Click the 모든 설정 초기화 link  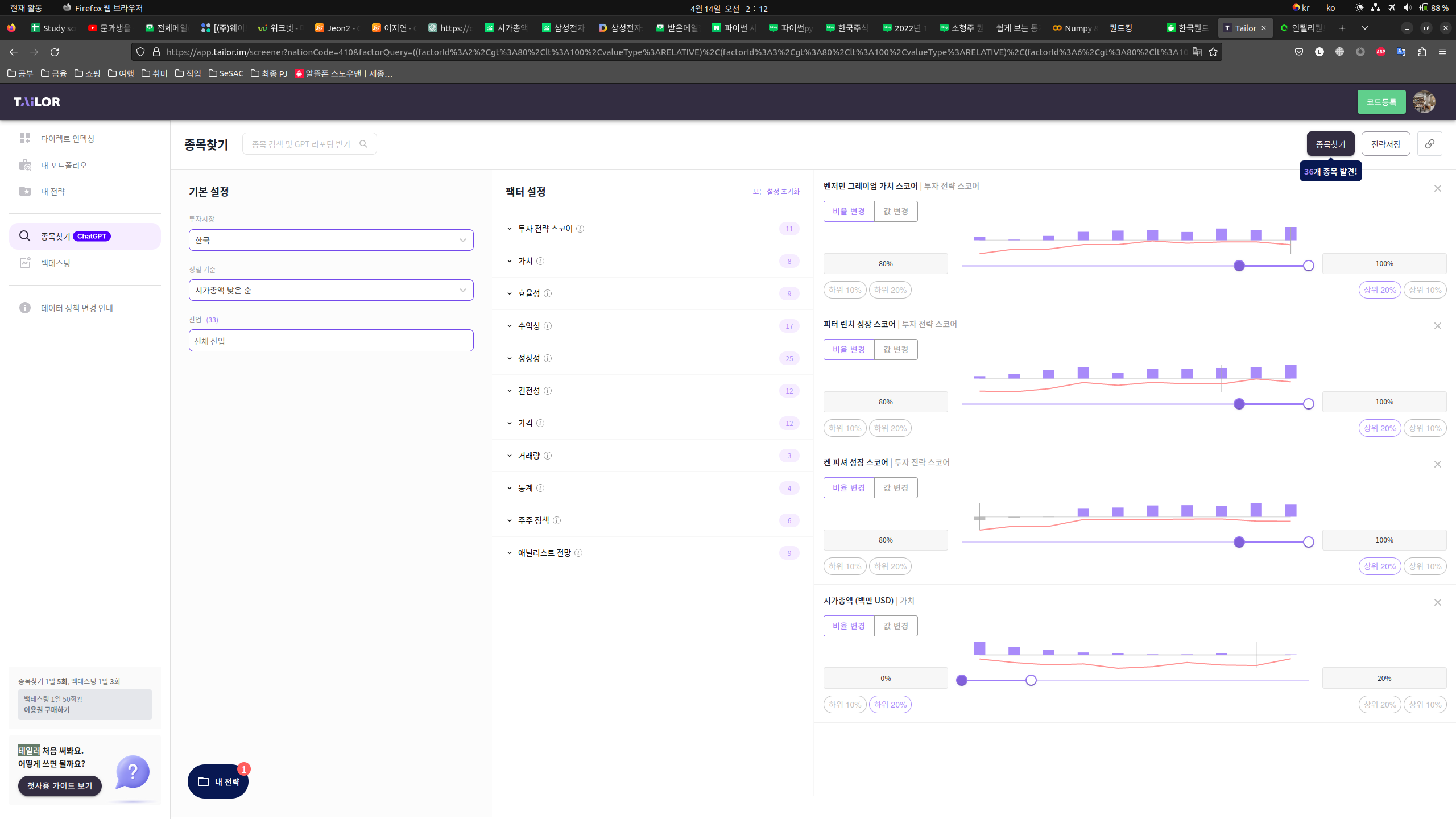(x=776, y=192)
